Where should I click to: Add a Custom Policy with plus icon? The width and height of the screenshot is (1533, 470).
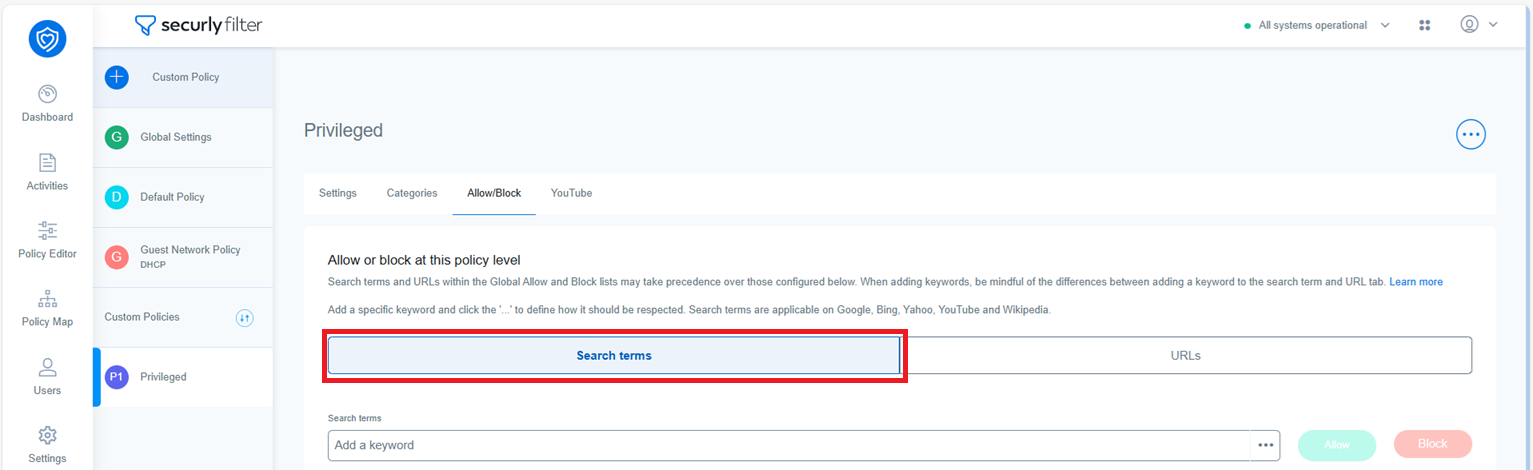(117, 77)
